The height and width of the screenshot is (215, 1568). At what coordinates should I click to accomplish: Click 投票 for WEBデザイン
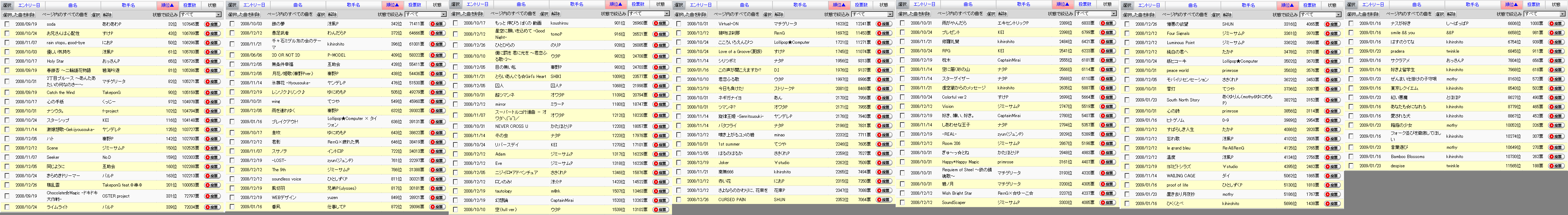point(437,197)
